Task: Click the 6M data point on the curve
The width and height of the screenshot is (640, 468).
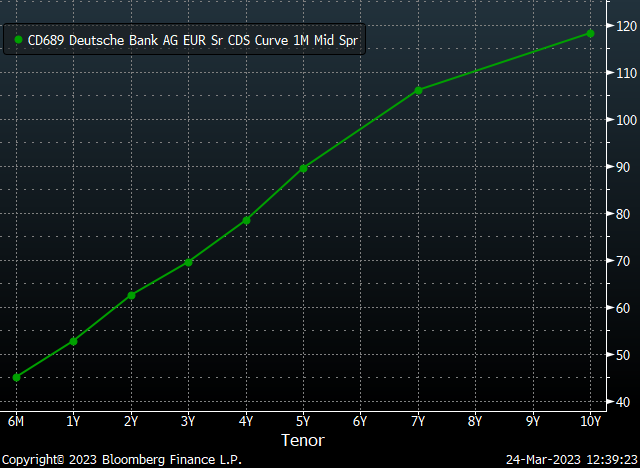Action: [16, 377]
